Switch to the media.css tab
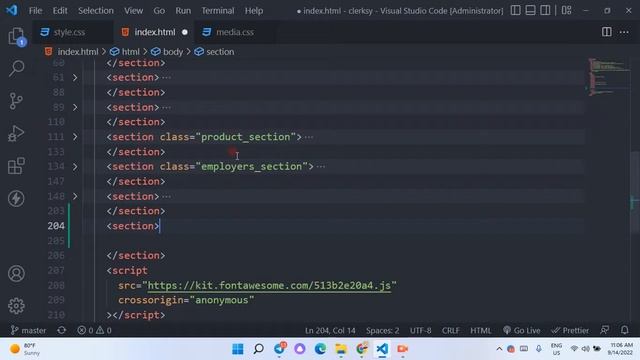Image resolution: width=640 pixels, height=360 pixels. pyautogui.click(x=235, y=32)
